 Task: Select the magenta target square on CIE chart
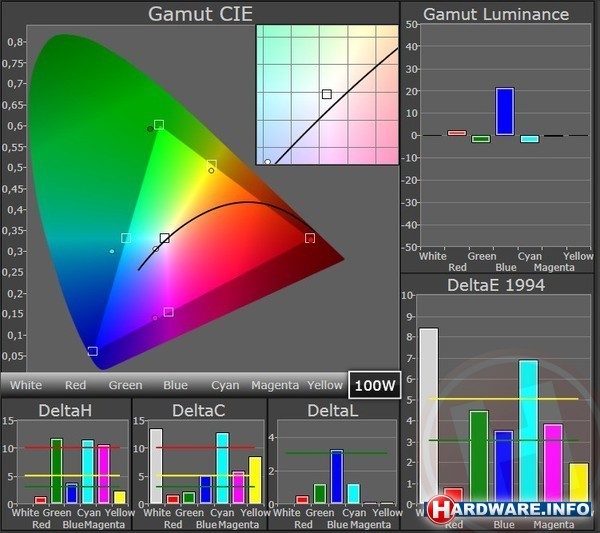pos(168,312)
